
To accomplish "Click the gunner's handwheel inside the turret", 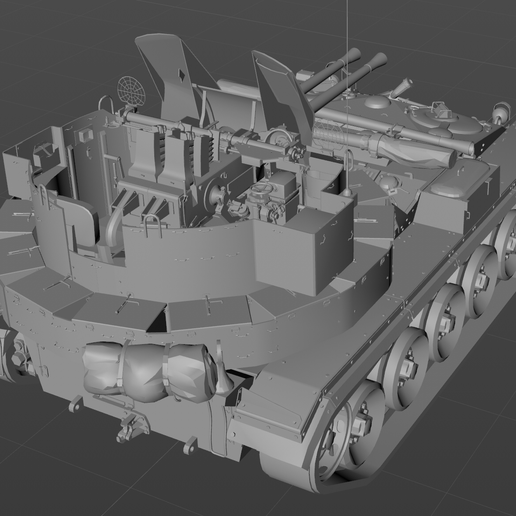I will (260, 189).
